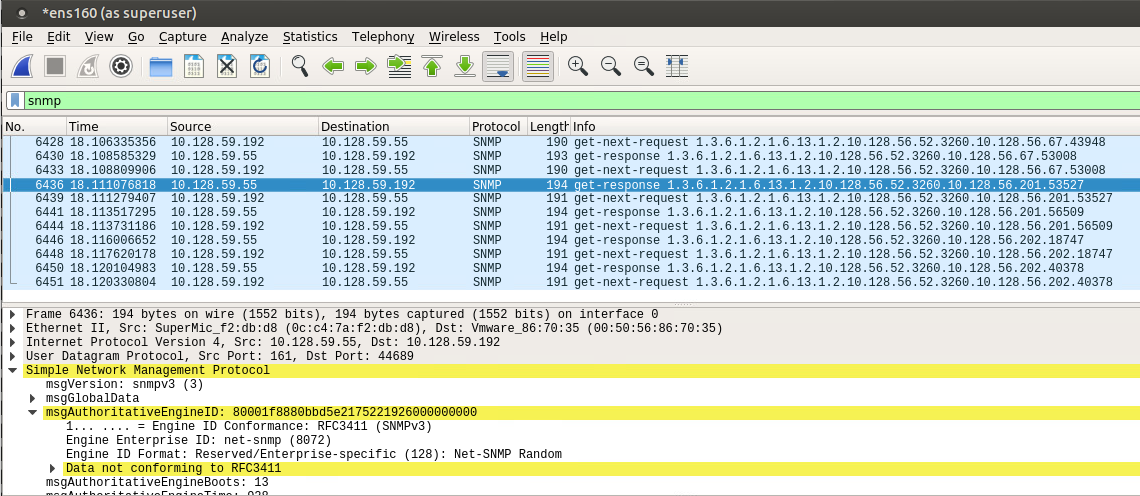This screenshot has height=496, width=1140.
Task: Toggle packet list colorization
Action: 538,66
